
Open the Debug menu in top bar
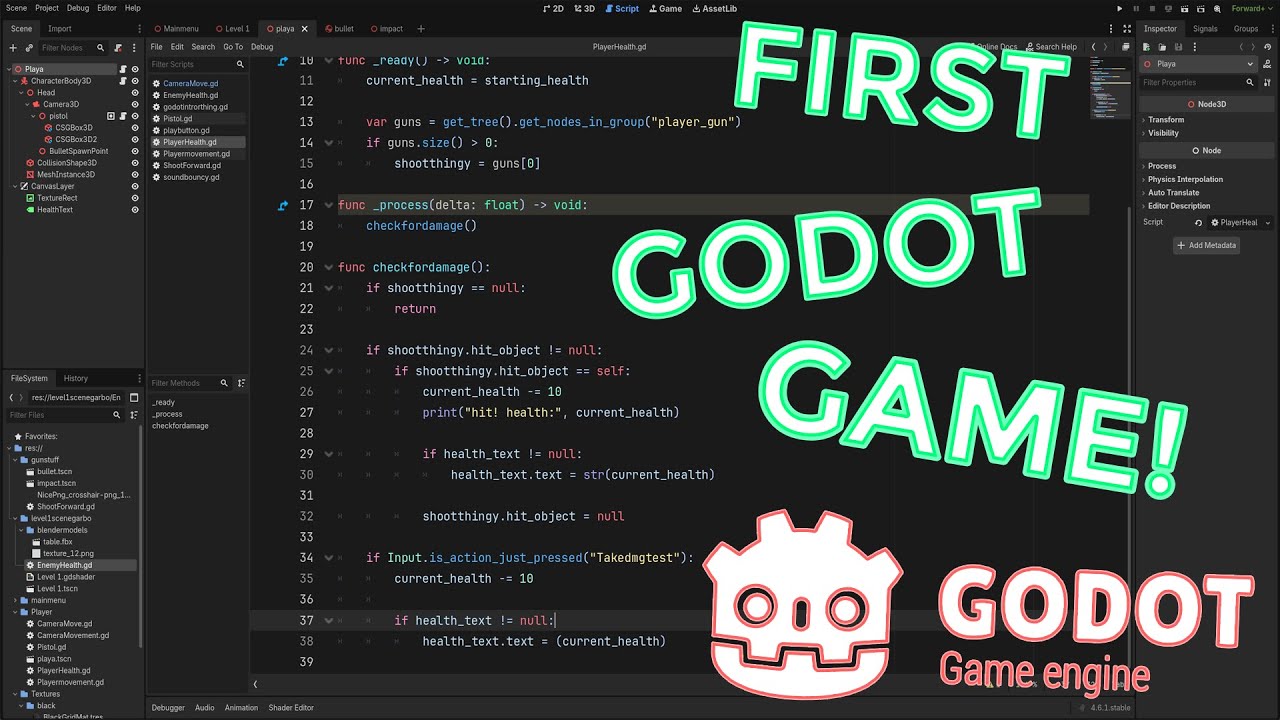pos(77,8)
